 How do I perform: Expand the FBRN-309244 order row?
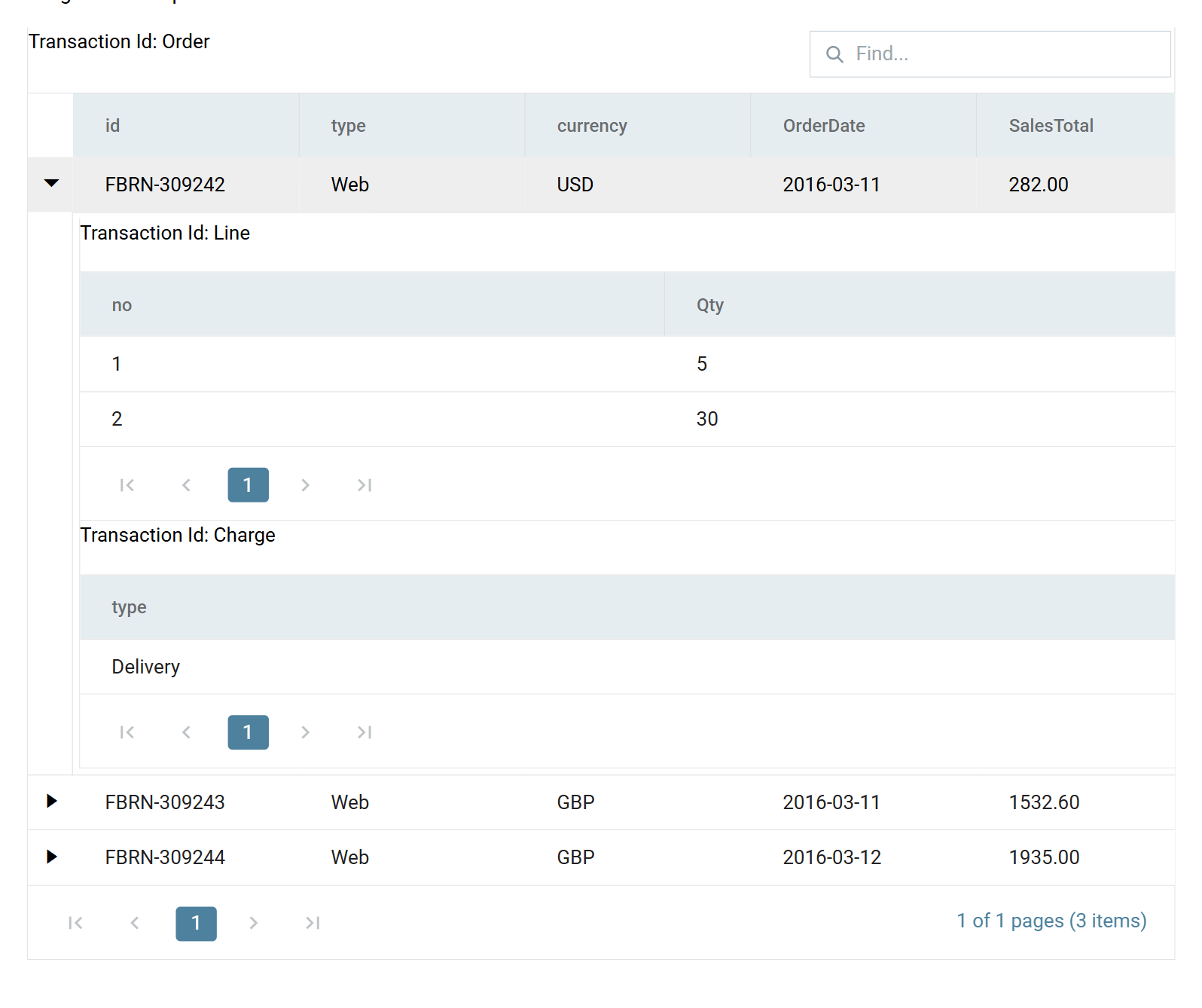tap(51, 857)
